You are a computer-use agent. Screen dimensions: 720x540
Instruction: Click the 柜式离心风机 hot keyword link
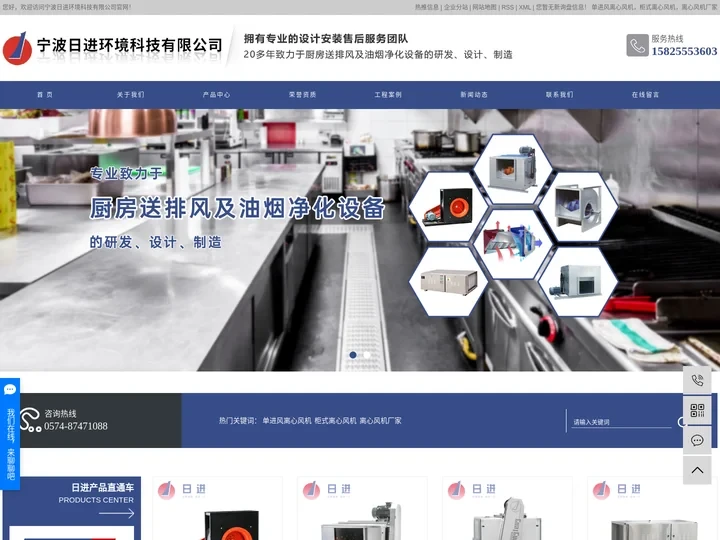coord(335,421)
